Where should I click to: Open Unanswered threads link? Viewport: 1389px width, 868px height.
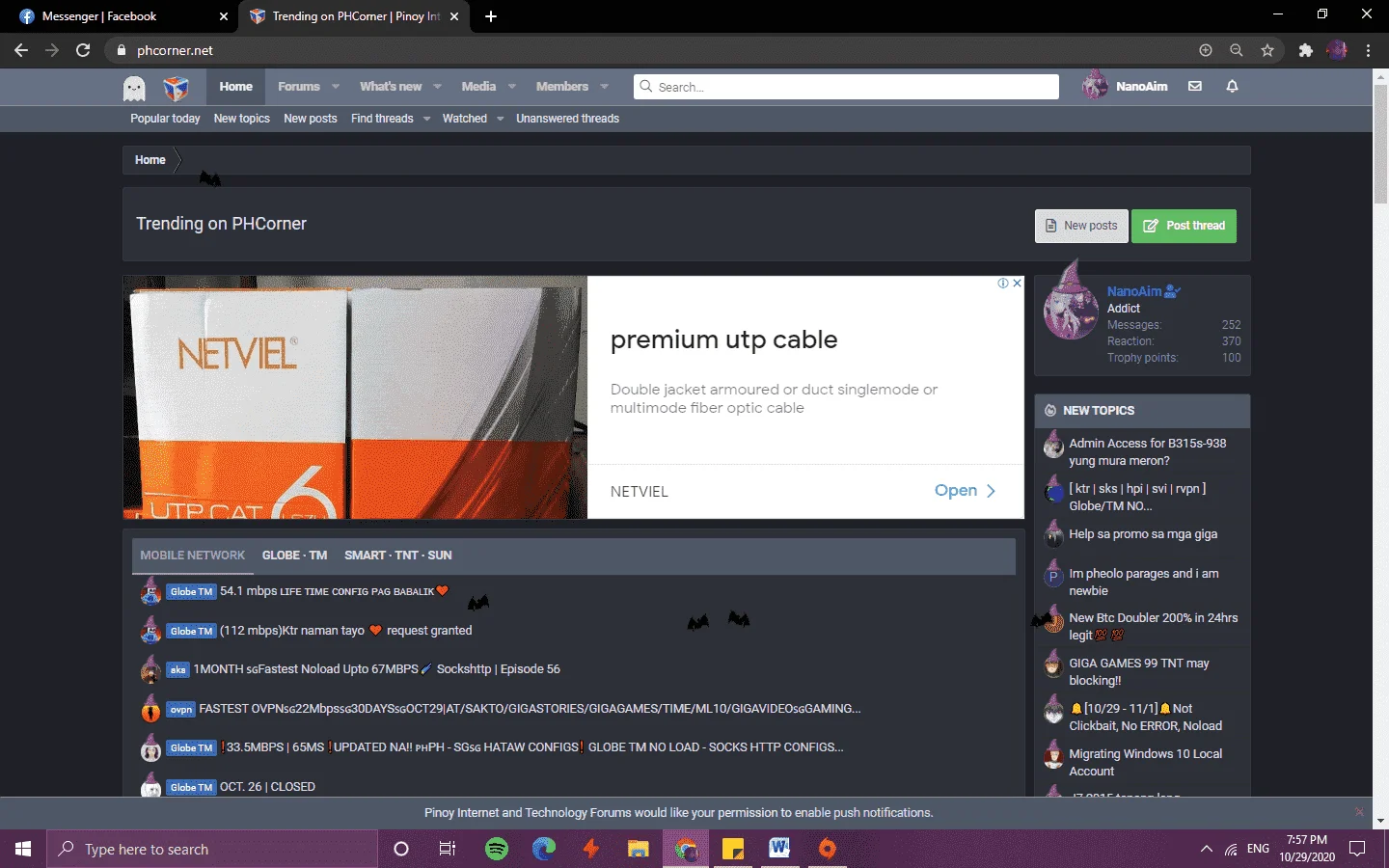point(567,119)
